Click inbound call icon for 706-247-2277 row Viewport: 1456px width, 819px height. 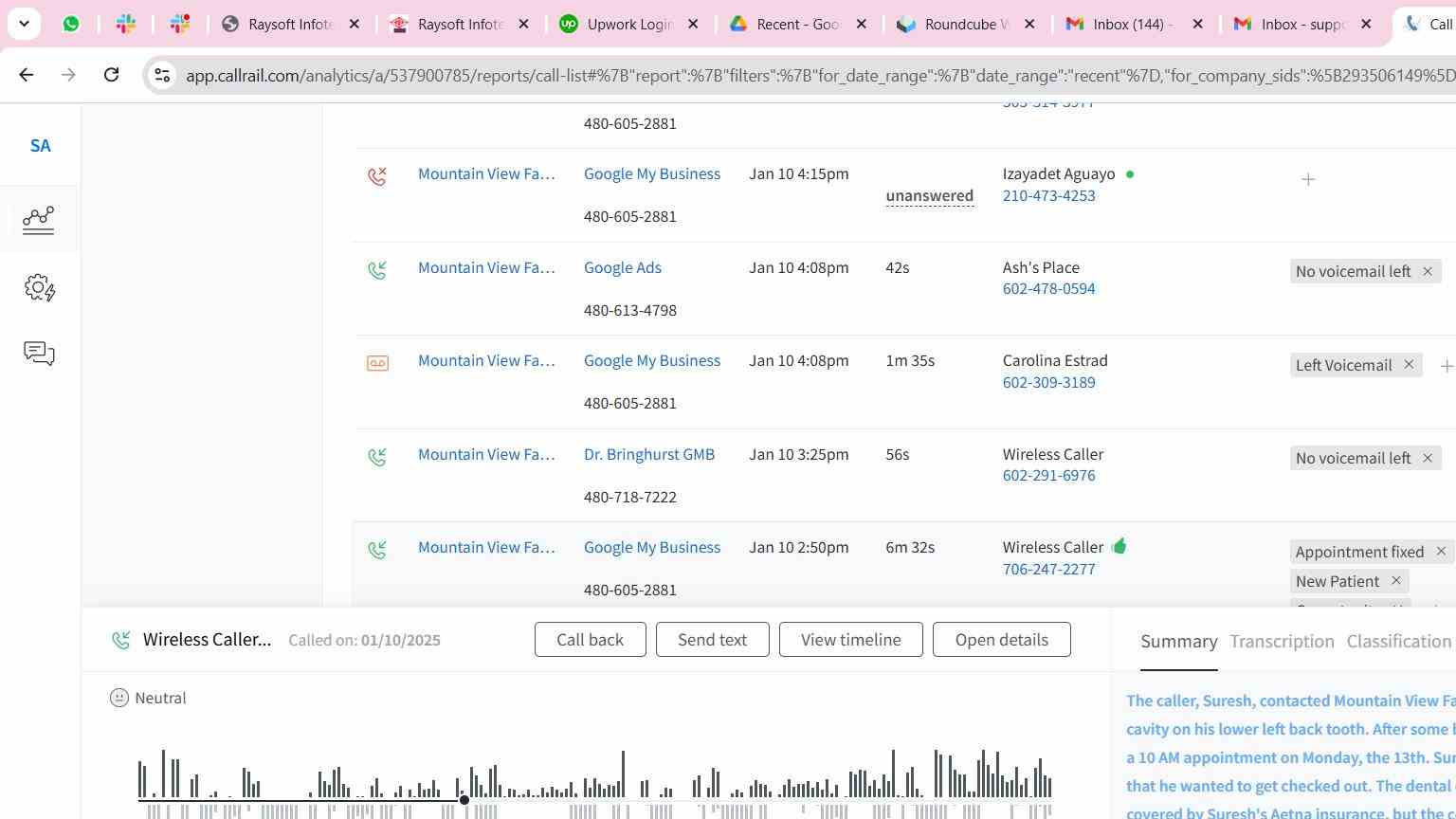377,549
